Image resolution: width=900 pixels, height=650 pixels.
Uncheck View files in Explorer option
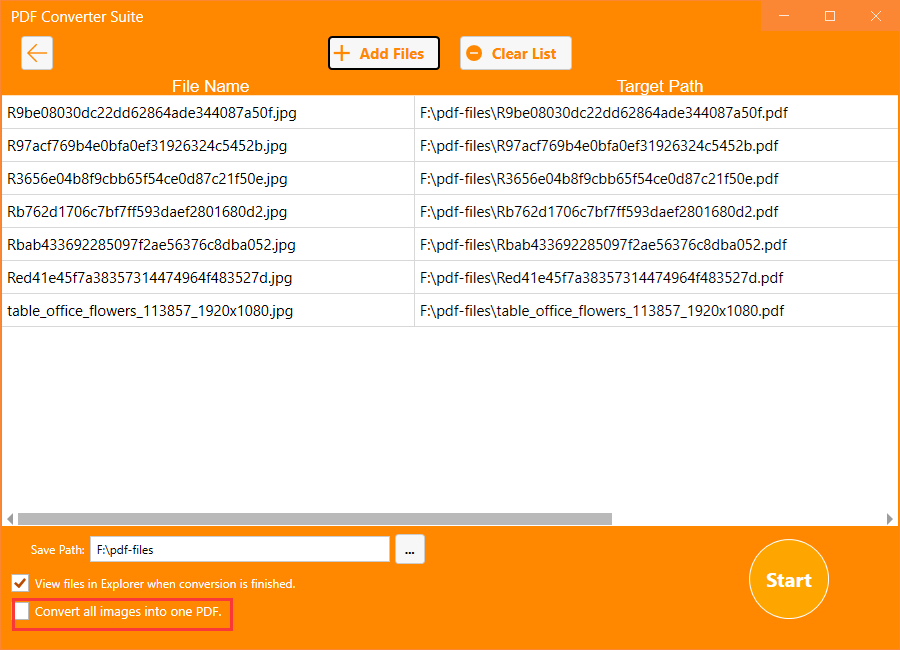pyautogui.click(x=20, y=583)
